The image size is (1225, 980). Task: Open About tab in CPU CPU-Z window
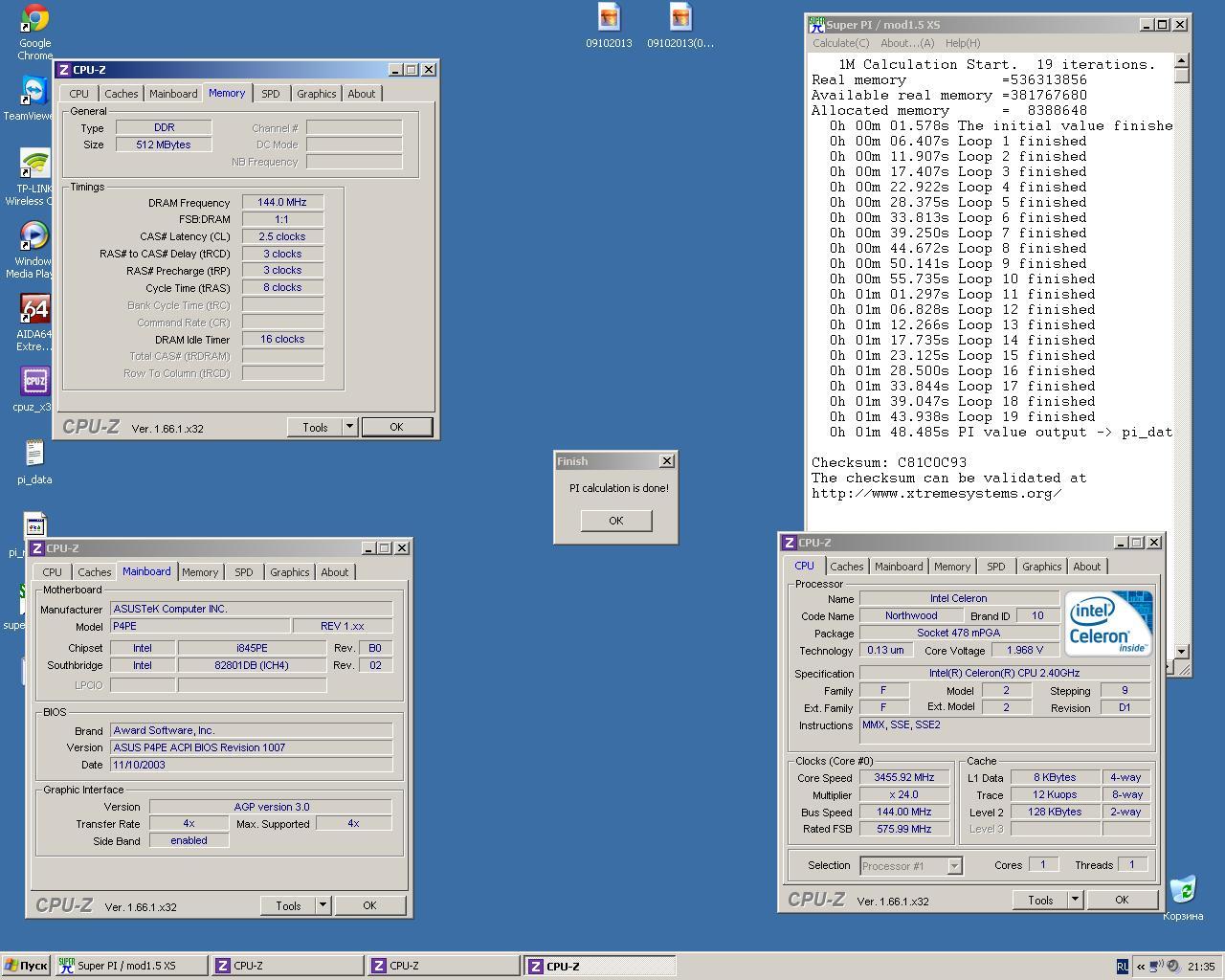point(1087,567)
